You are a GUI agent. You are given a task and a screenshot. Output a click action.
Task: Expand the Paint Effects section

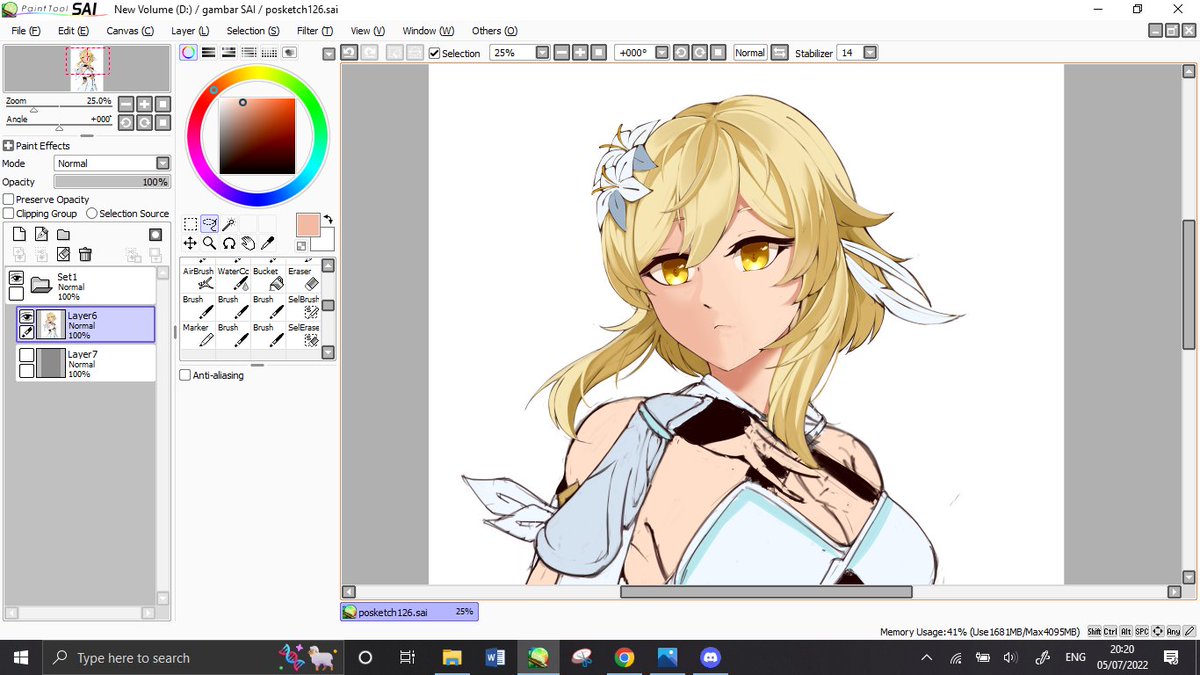point(9,145)
